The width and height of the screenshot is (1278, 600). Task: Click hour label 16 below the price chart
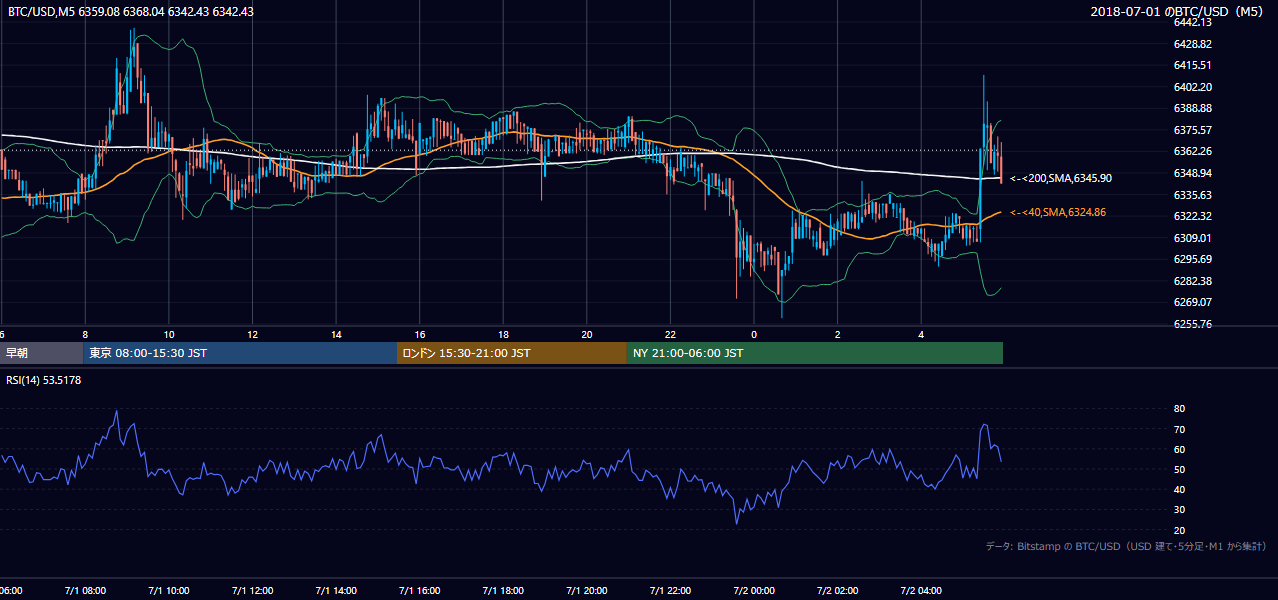click(x=420, y=334)
